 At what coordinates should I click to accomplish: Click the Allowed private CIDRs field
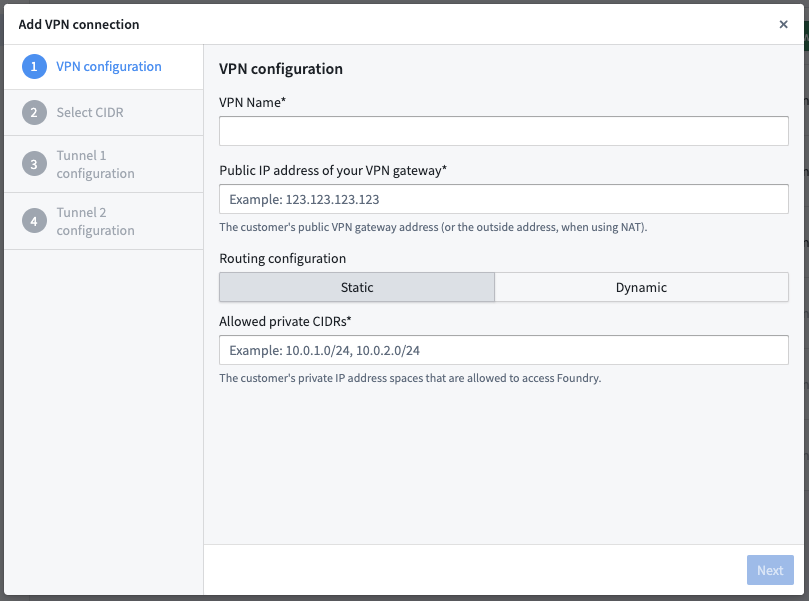(503, 350)
